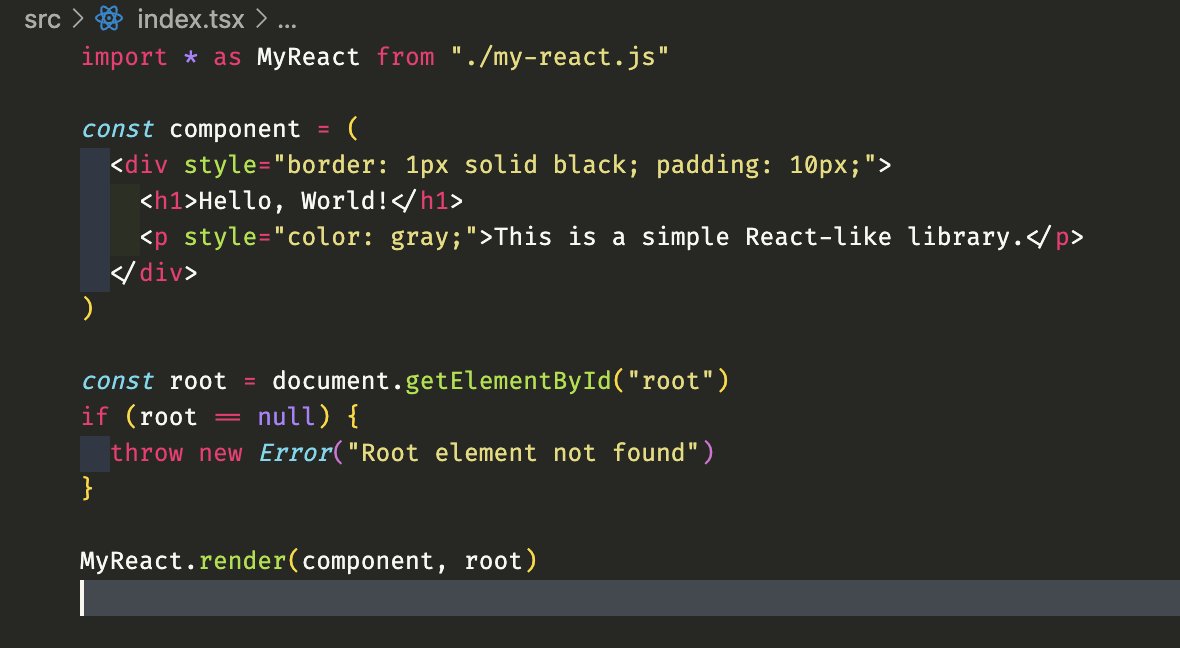The width and height of the screenshot is (1180, 648).
Task: Click the "color: gray;" style string
Action: click(x=376, y=237)
